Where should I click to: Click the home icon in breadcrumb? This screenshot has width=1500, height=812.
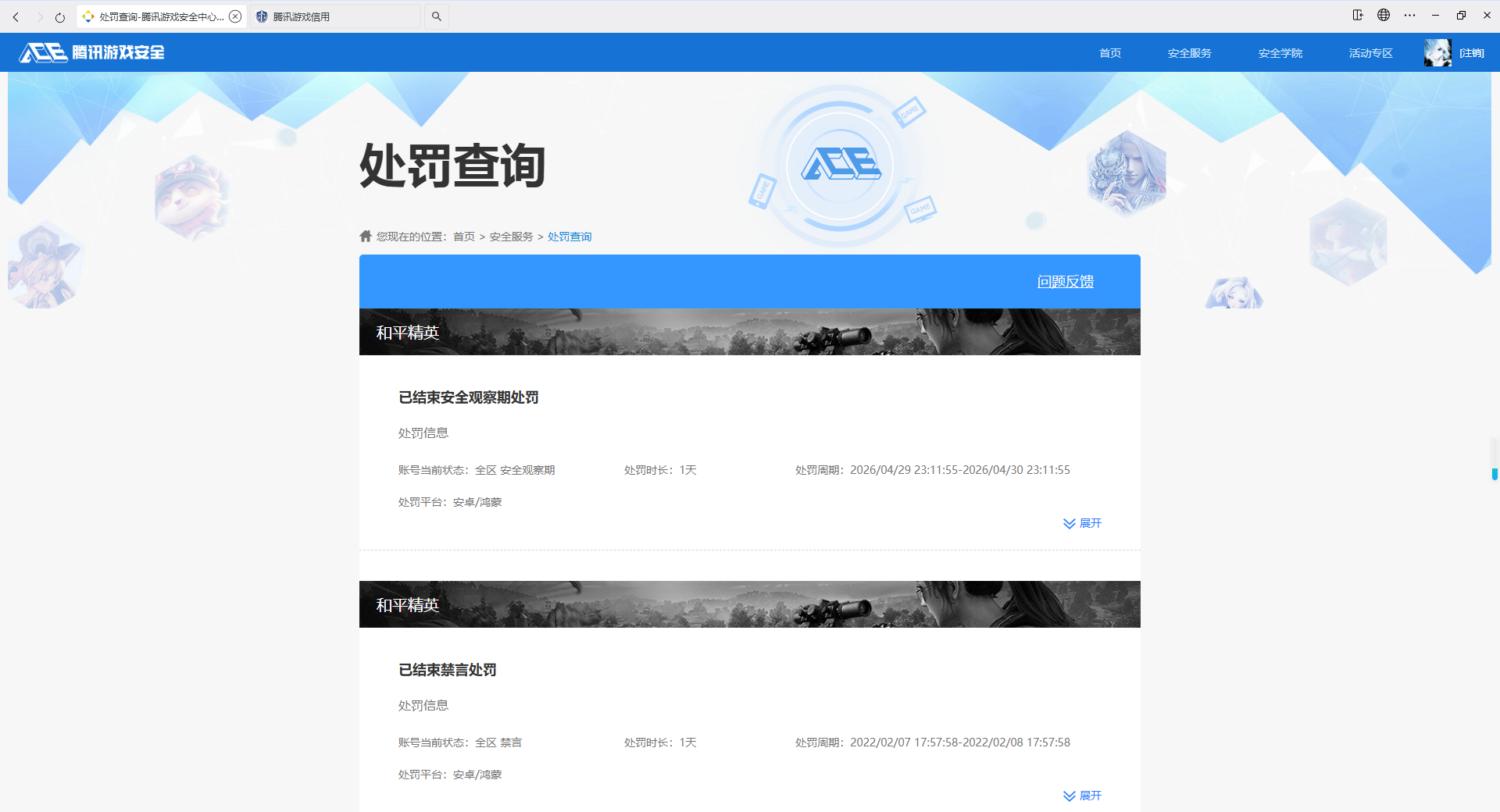point(366,236)
